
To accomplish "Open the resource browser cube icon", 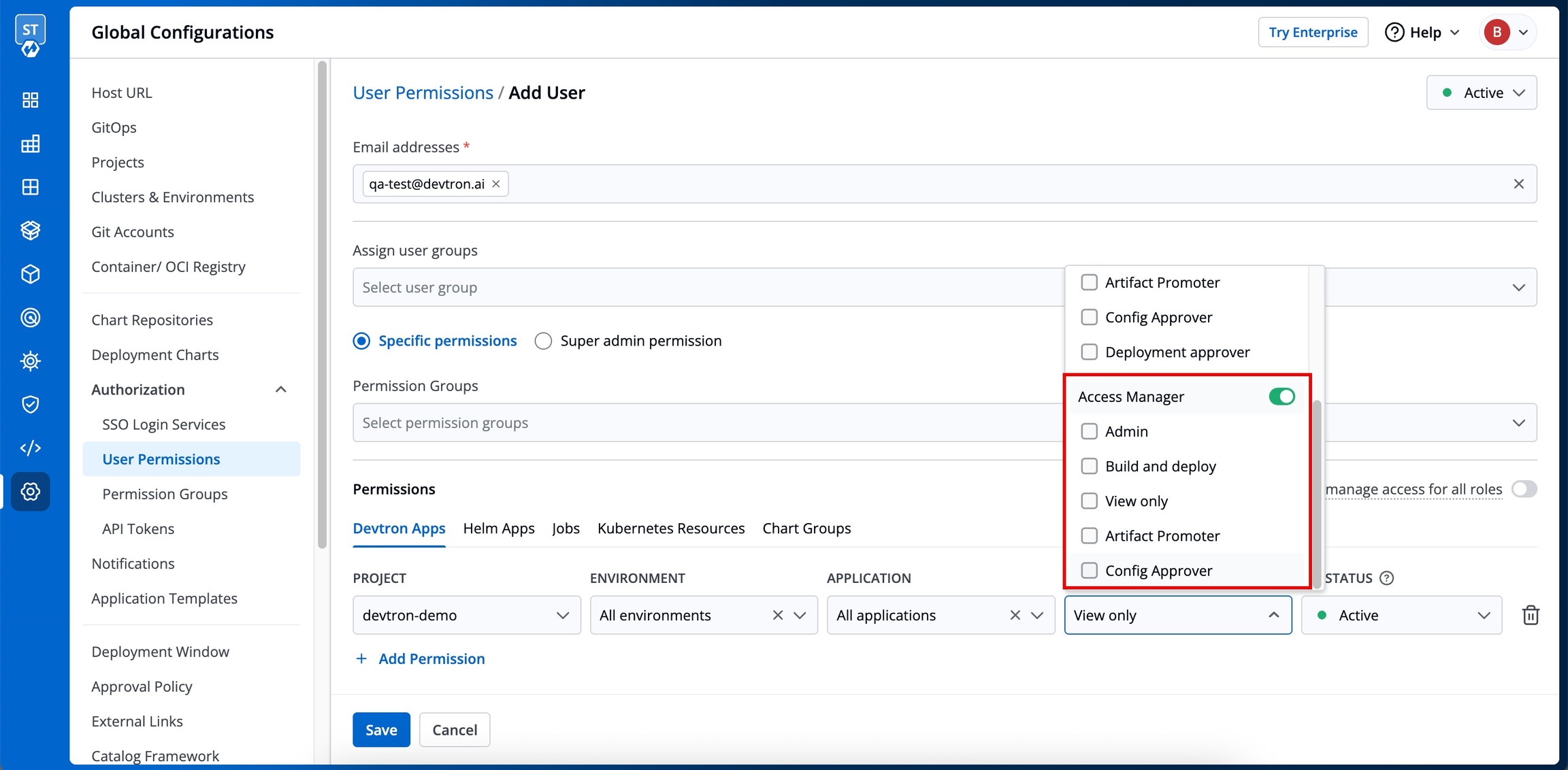I will point(30,274).
